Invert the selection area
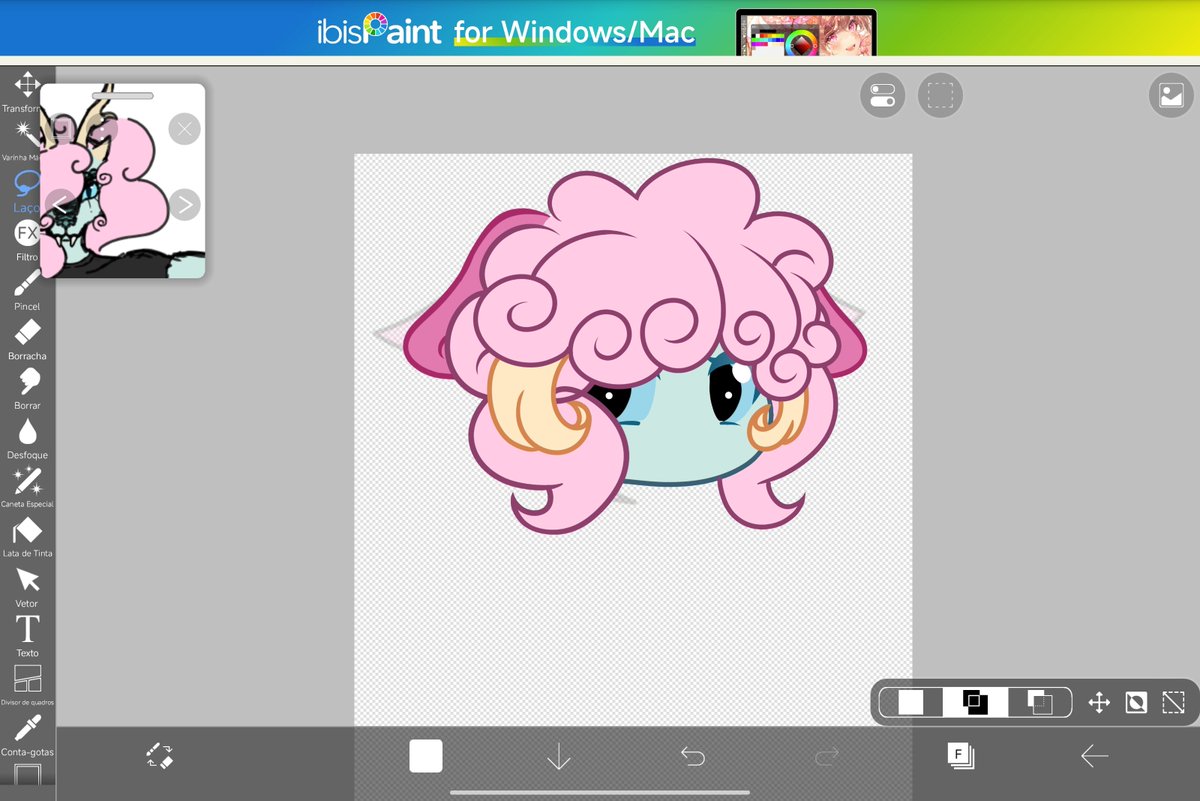This screenshot has width=1200, height=801. tap(1136, 702)
